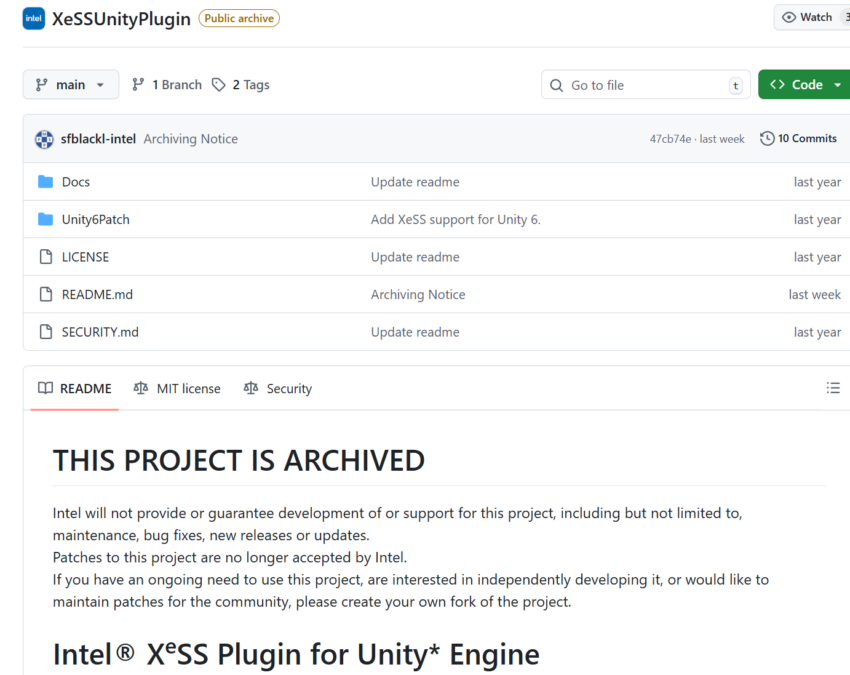Image resolution: width=850 pixels, height=675 pixels.
Task: Click the Docs folder icon
Action: [45, 182]
